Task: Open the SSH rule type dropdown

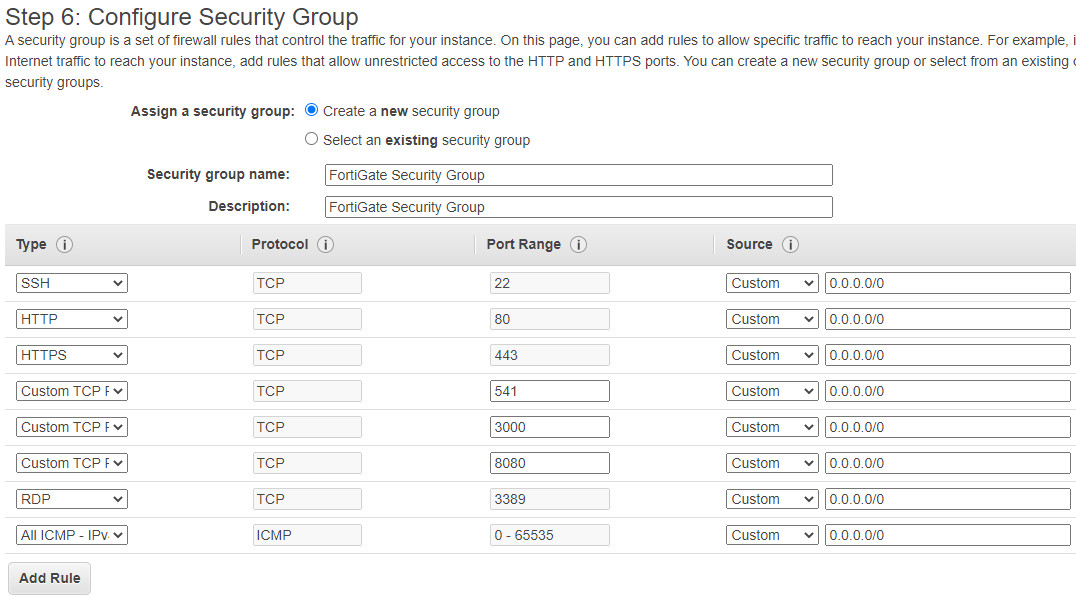Action: 72,283
